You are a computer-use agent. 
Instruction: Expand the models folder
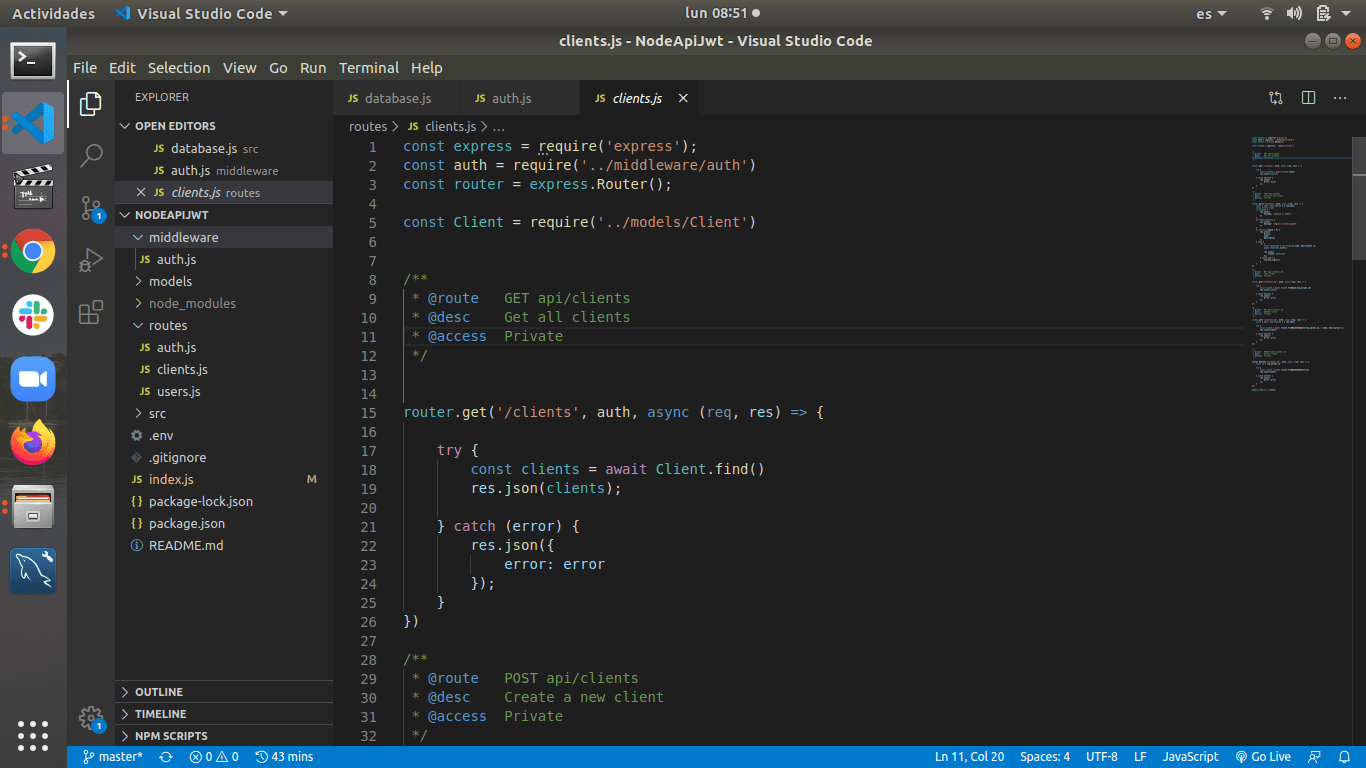170,281
